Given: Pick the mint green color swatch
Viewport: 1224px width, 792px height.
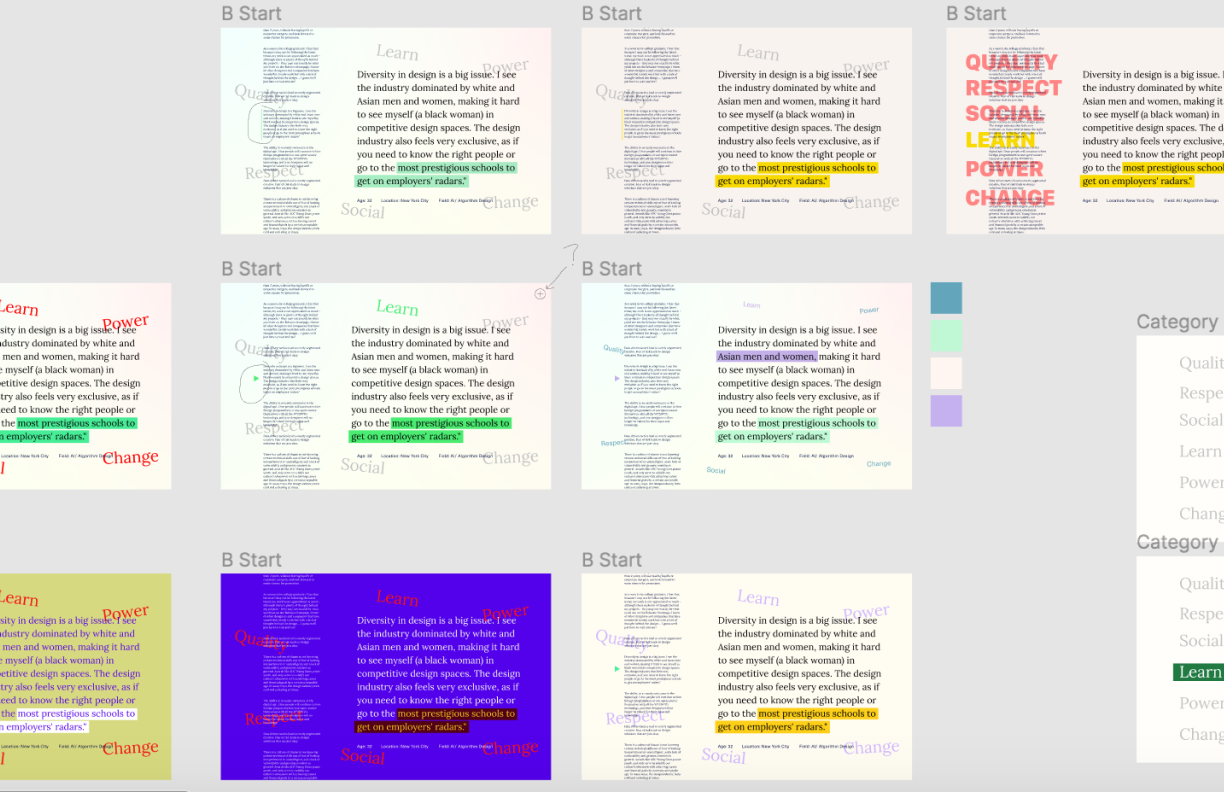Looking at the screenshot, I should [x=946, y=336].
